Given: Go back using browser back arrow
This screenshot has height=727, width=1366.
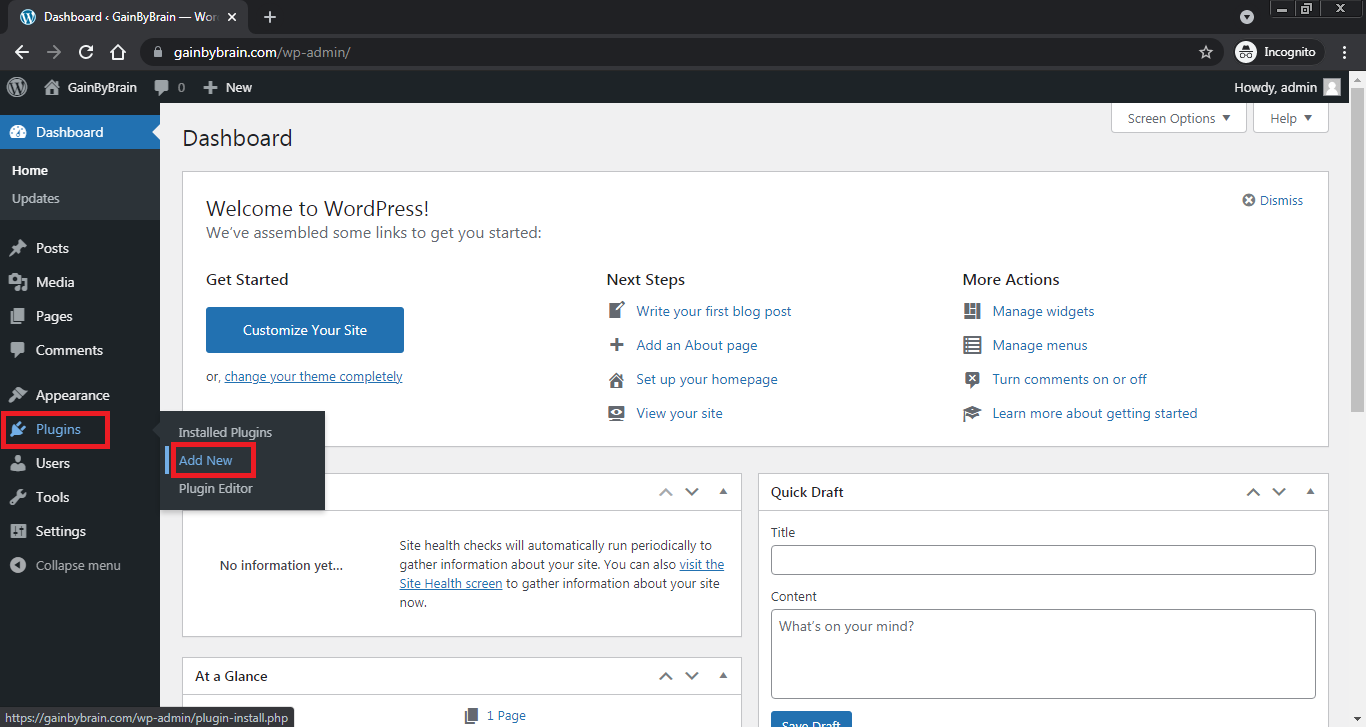Looking at the screenshot, I should click(22, 52).
